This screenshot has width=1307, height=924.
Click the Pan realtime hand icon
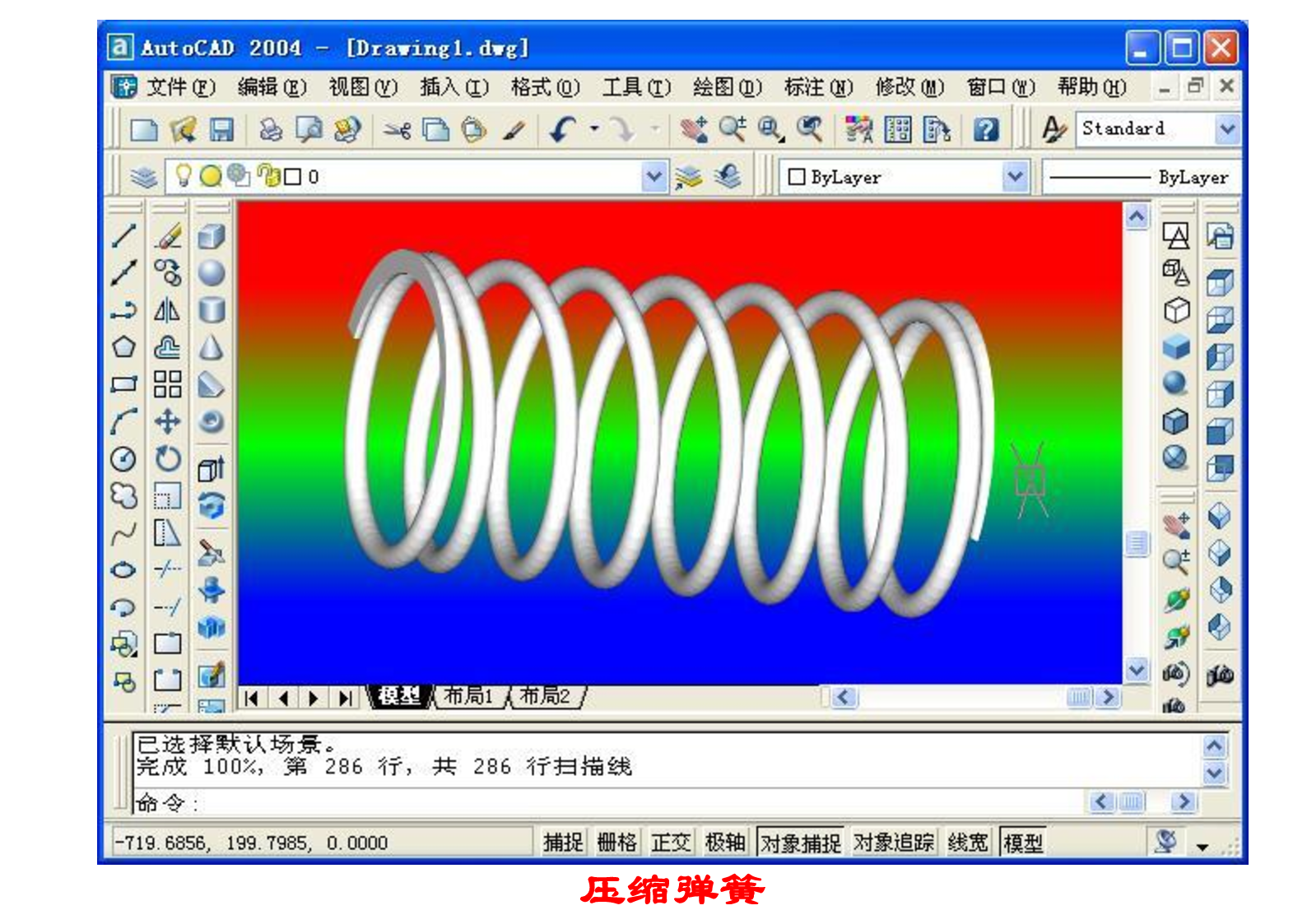(x=694, y=129)
